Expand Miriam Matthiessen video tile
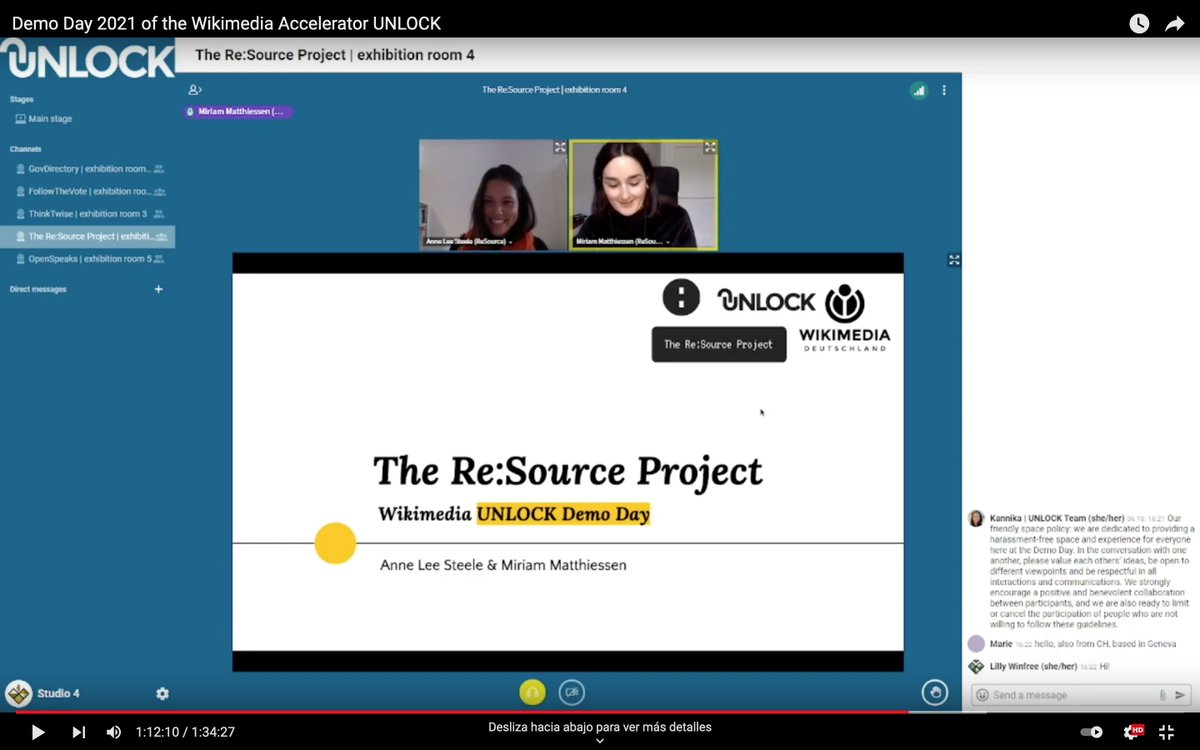Viewport: 1200px width, 750px height. [710, 147]
